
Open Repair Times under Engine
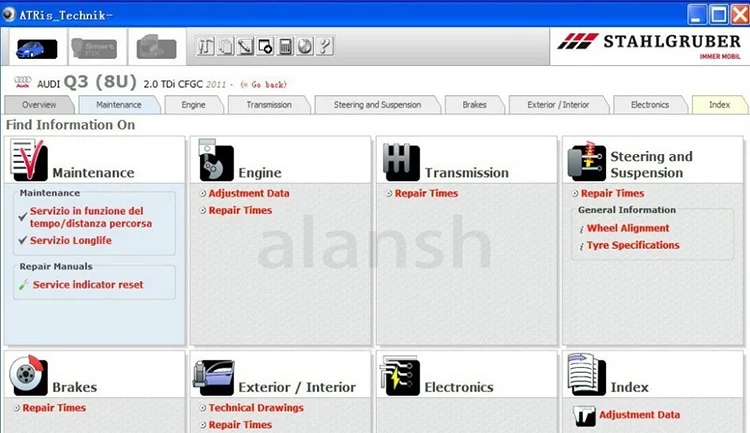point(240,211)
